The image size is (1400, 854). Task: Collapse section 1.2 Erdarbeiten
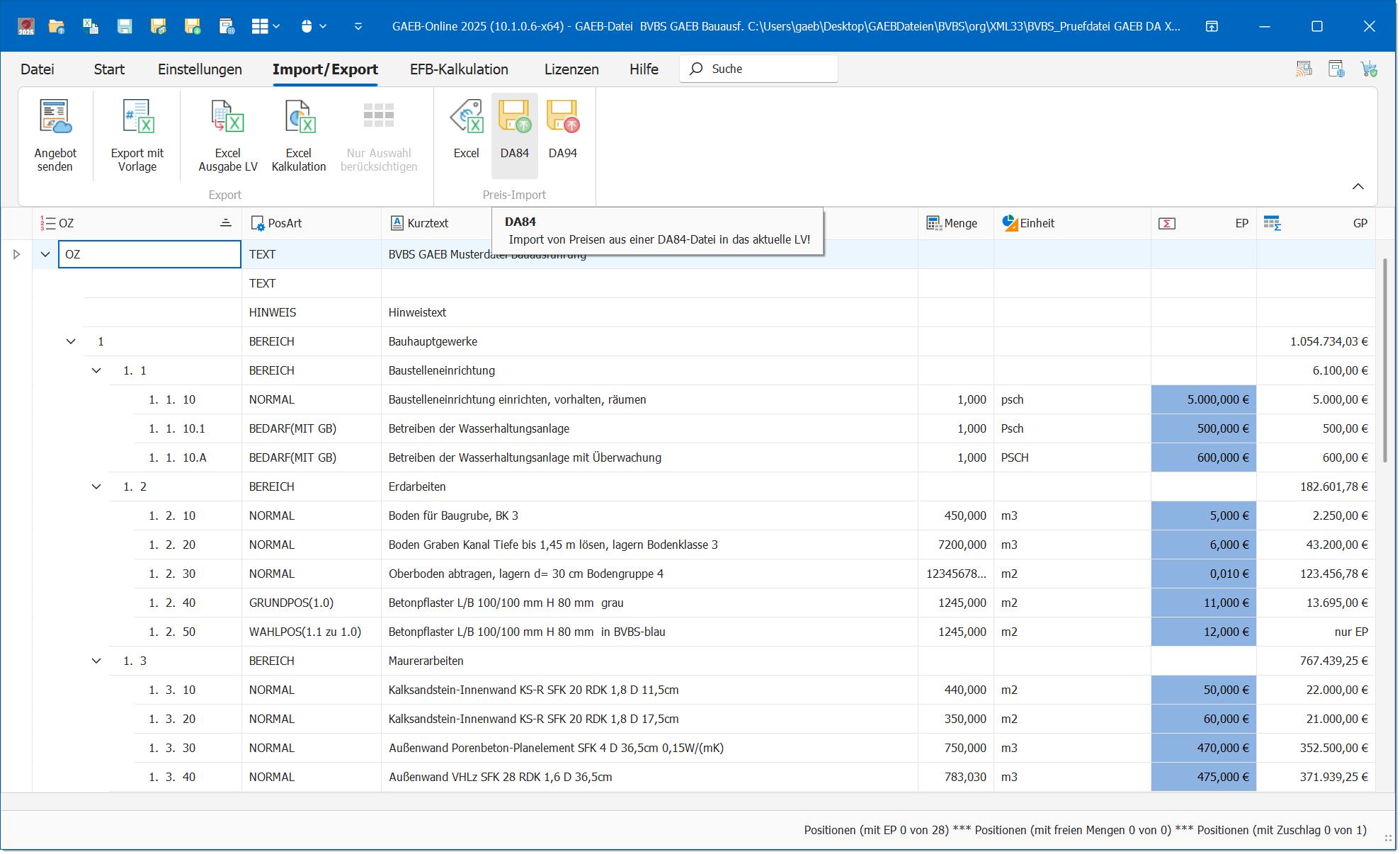(96, 486)
